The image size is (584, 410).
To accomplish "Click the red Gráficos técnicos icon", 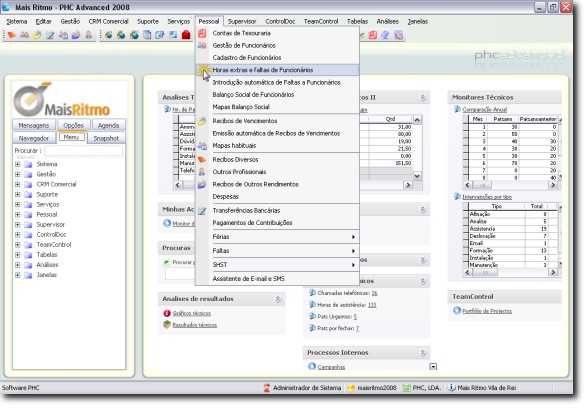I will 167,313.
